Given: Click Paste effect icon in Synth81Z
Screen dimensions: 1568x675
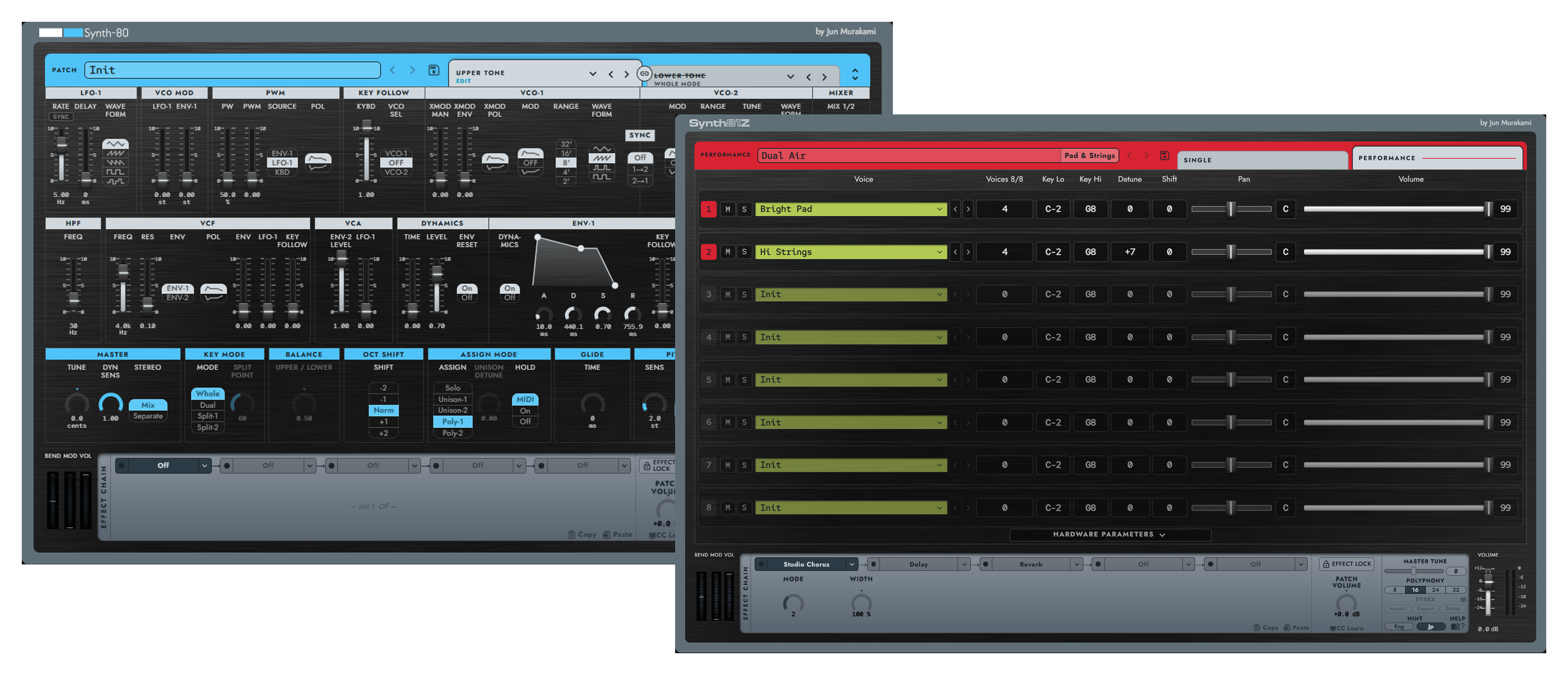Looking at the screenshot, I should point(1296,628).
